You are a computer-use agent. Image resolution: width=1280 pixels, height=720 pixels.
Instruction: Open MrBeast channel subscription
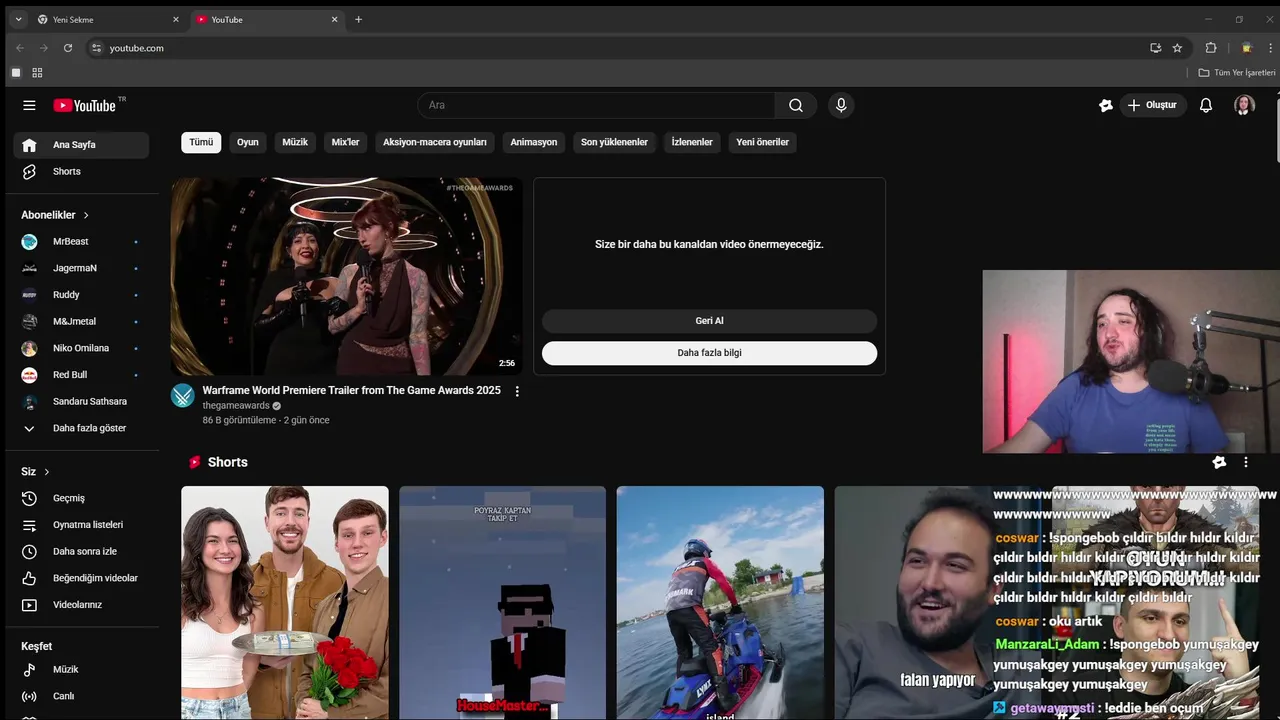(81, 242)
